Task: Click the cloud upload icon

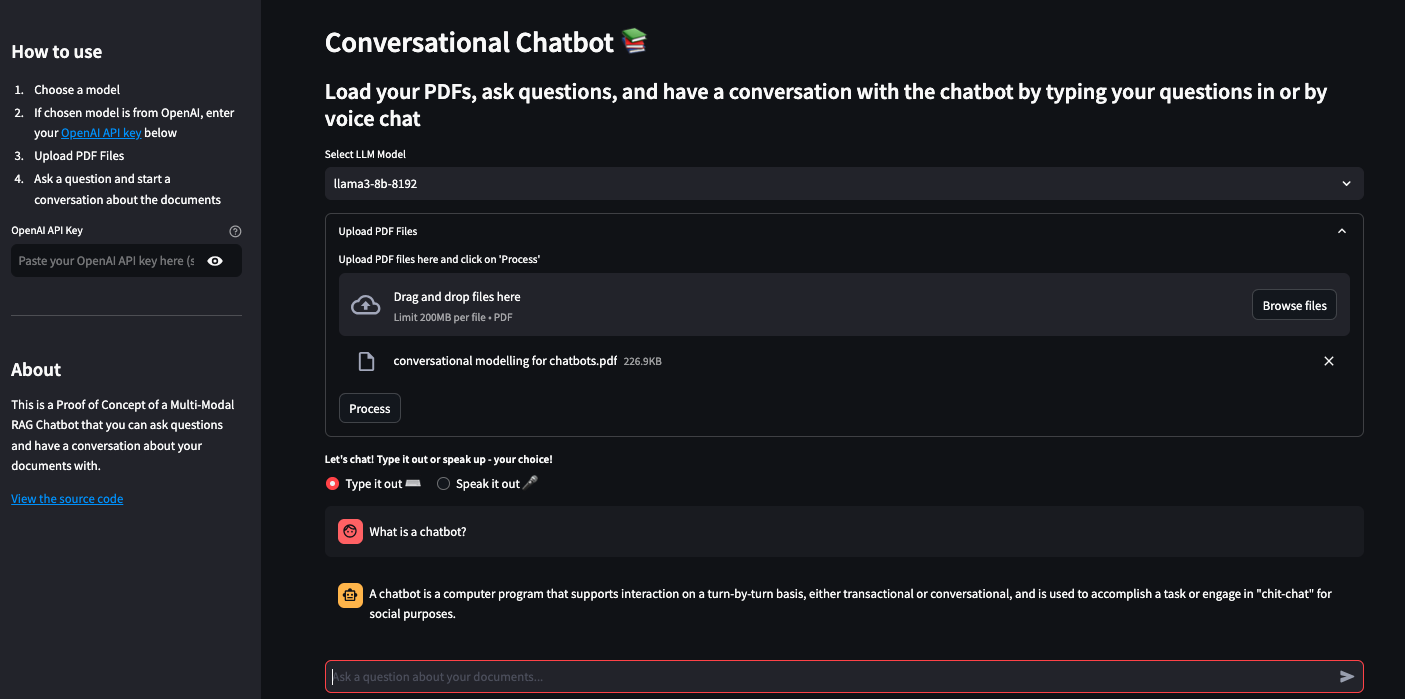Action: [x=366, y=303]
